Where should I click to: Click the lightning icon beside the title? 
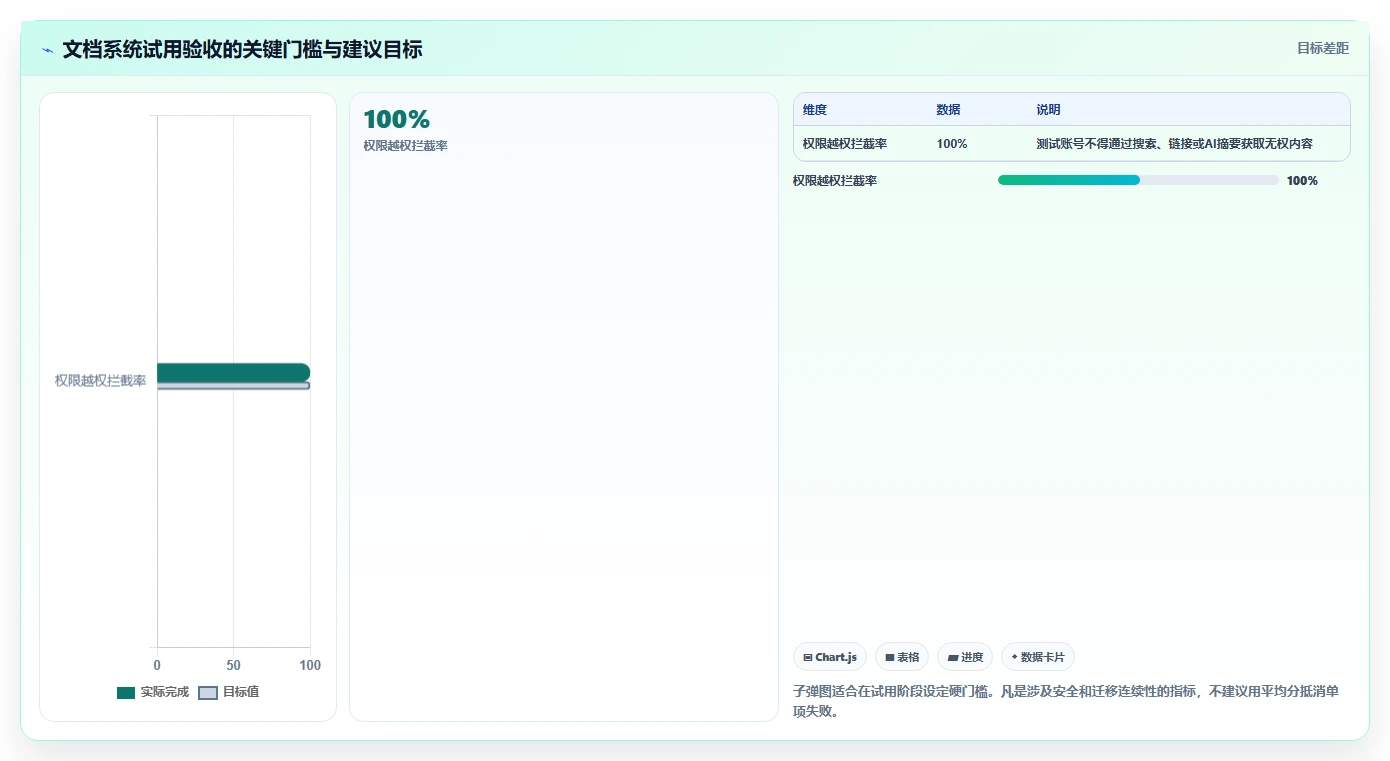[x=48, y=50]
